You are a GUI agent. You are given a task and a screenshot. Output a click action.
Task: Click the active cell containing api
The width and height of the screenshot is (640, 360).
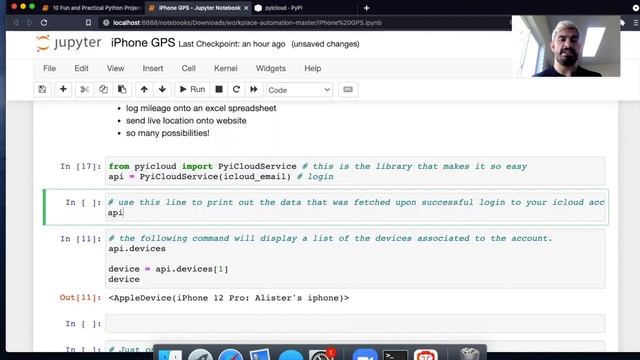355,207
